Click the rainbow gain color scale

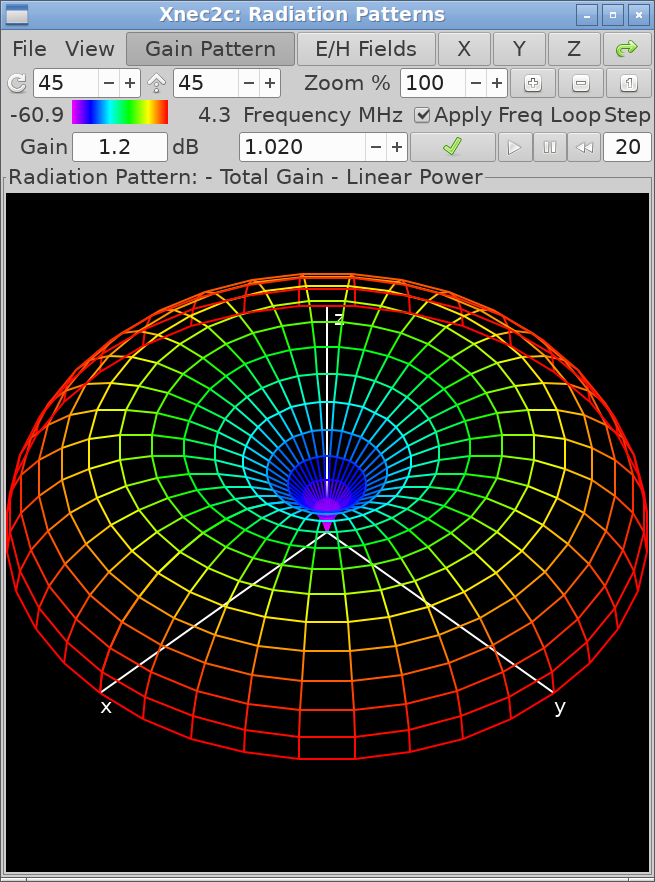point(119,113)
